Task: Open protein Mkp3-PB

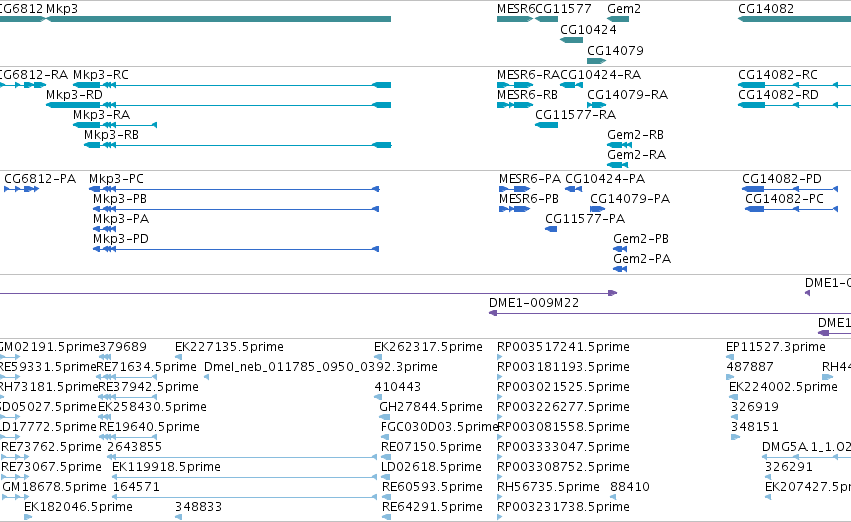Action: click(236, 209)
